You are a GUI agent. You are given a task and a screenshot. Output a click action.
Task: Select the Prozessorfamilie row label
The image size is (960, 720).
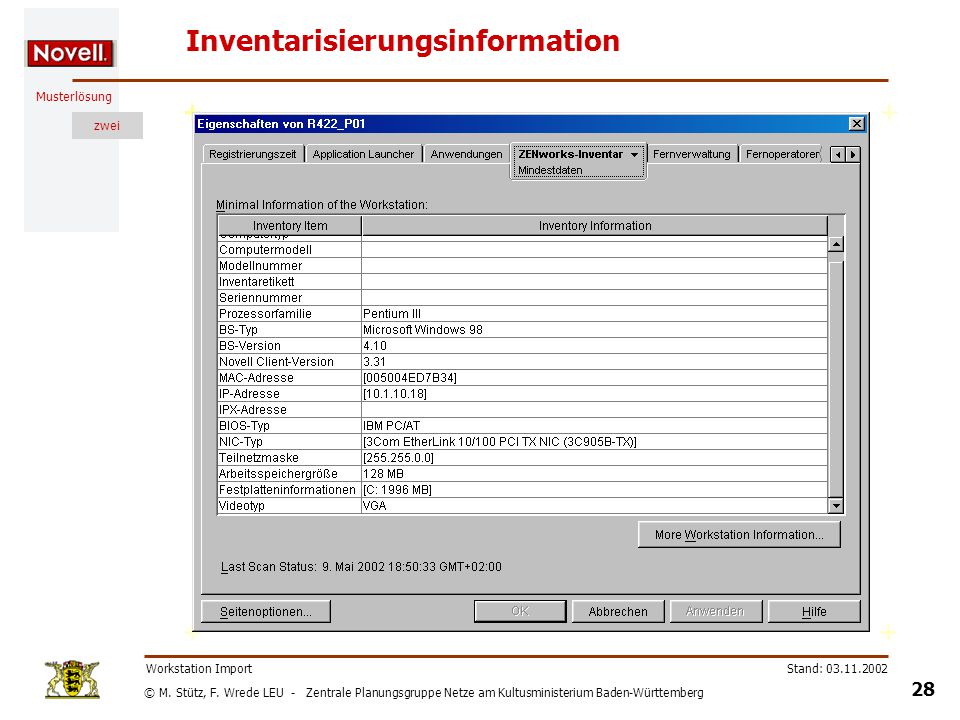click(266, 313)
